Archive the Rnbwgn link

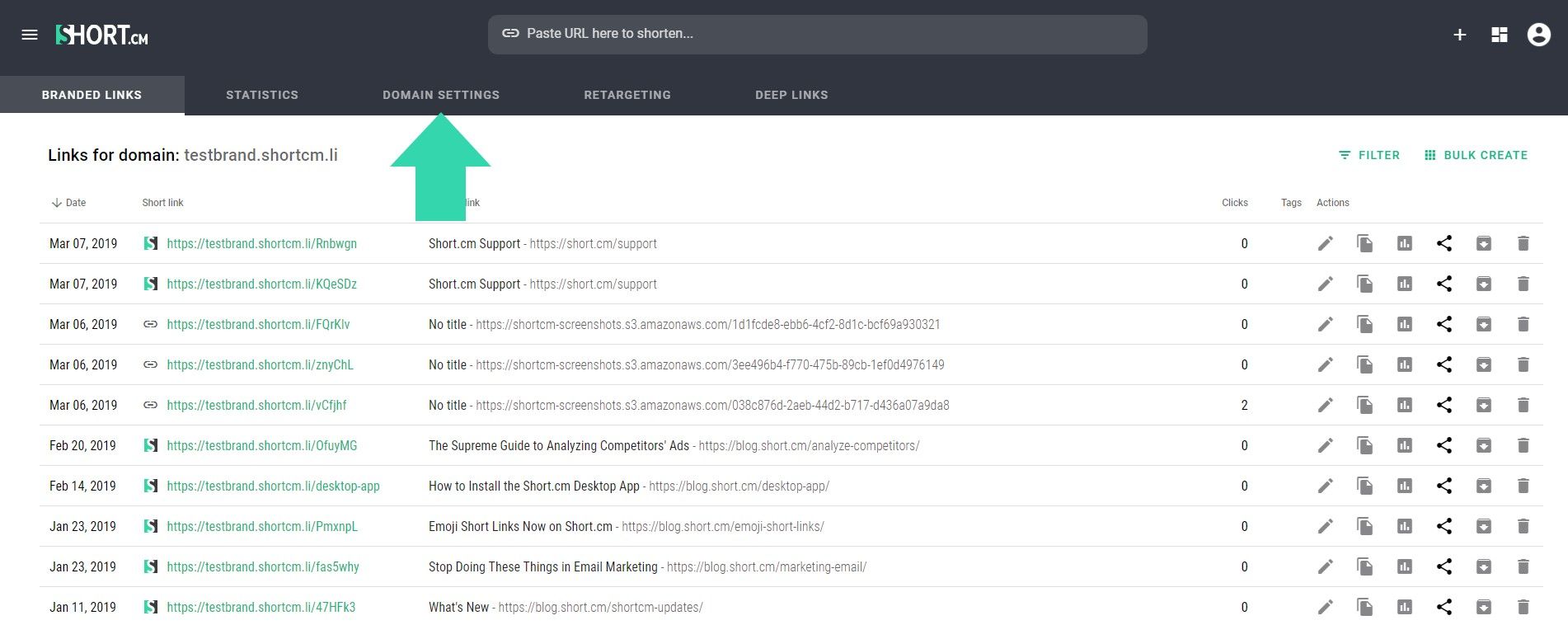click(x=1483, y=243)
